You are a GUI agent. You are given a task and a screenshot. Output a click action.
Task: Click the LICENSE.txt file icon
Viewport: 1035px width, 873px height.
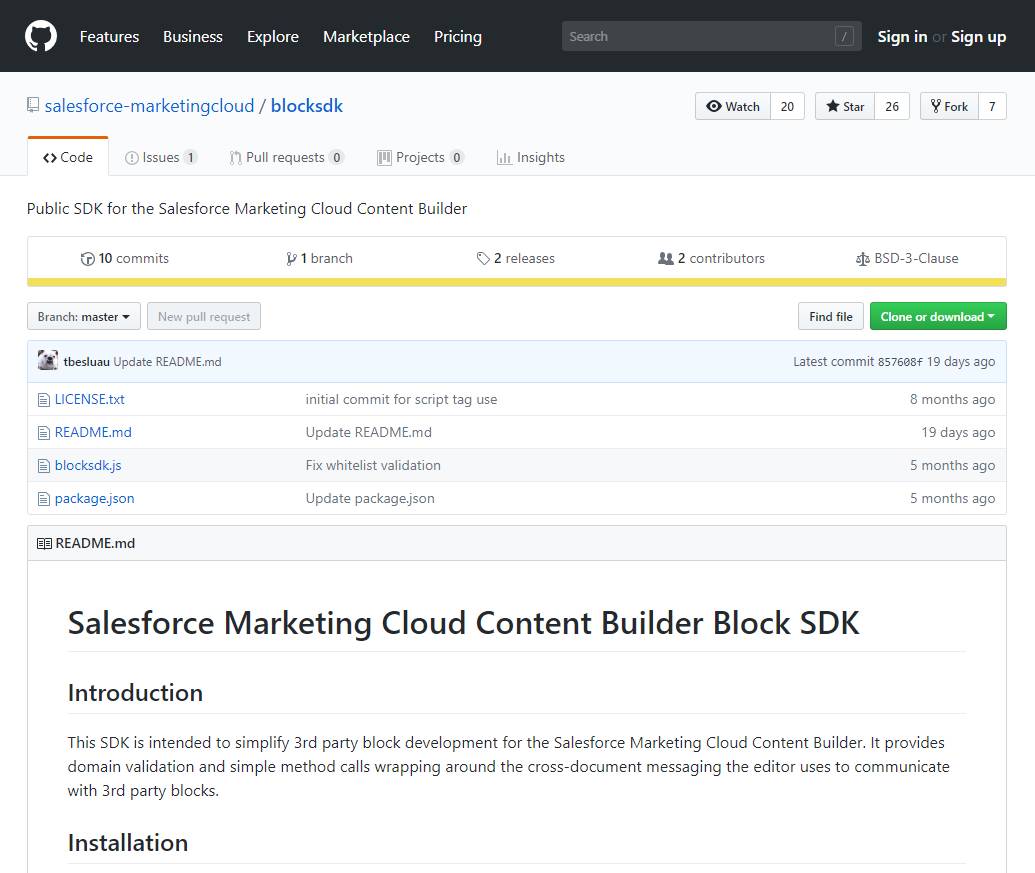tap(43, 400)
